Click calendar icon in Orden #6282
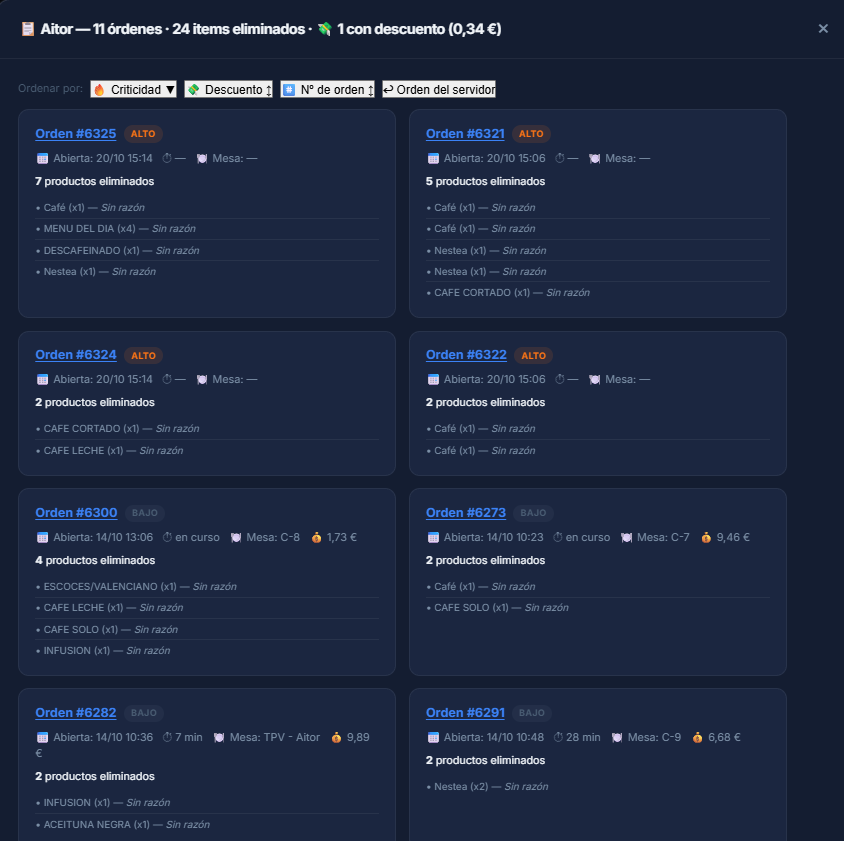The height and width of the screenshot is (841, 844). pyautogui.click(x=42, y=738)
